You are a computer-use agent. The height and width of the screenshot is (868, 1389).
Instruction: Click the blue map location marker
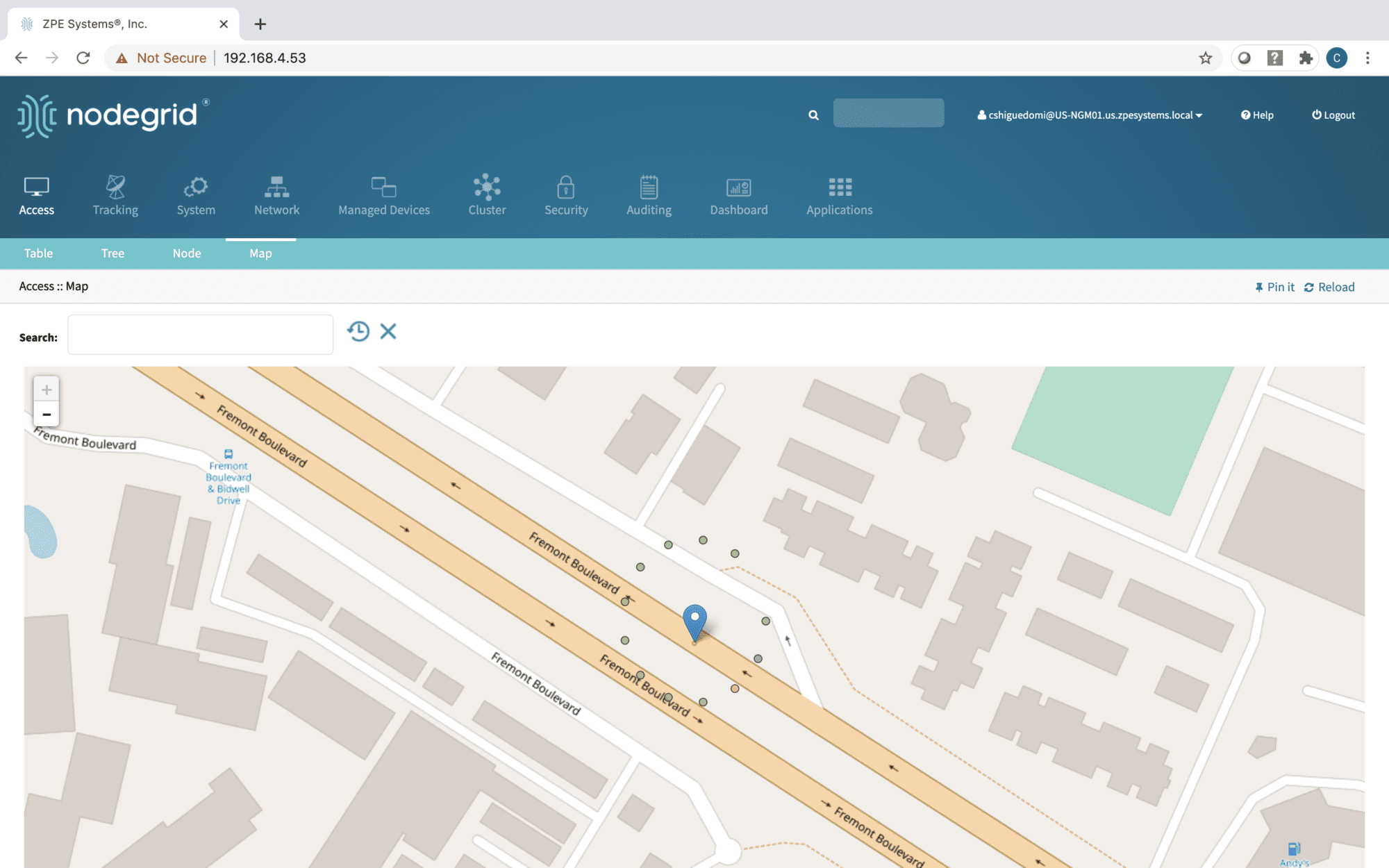[x=694, y=620]
